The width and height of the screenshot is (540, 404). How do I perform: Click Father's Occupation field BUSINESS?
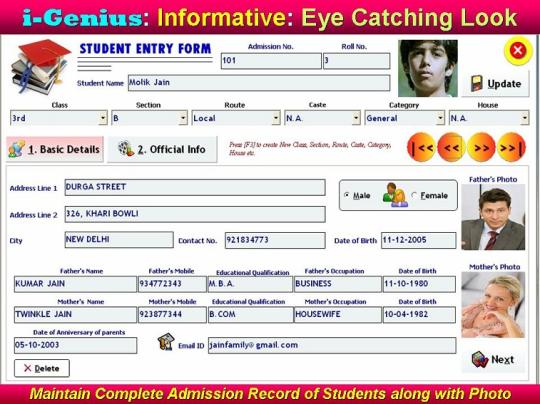(338, 284)
